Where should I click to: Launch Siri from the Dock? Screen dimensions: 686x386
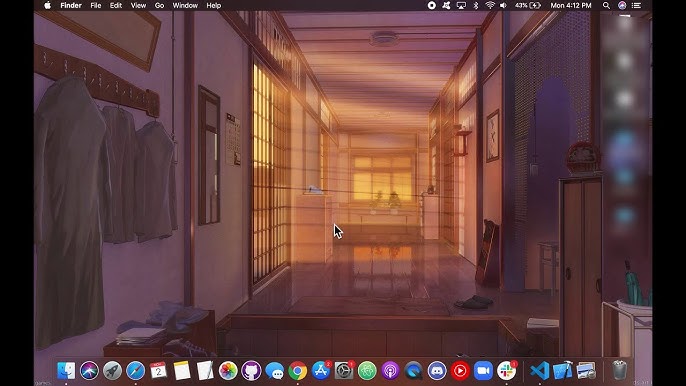pyautogui.click(x=89, y=371)
